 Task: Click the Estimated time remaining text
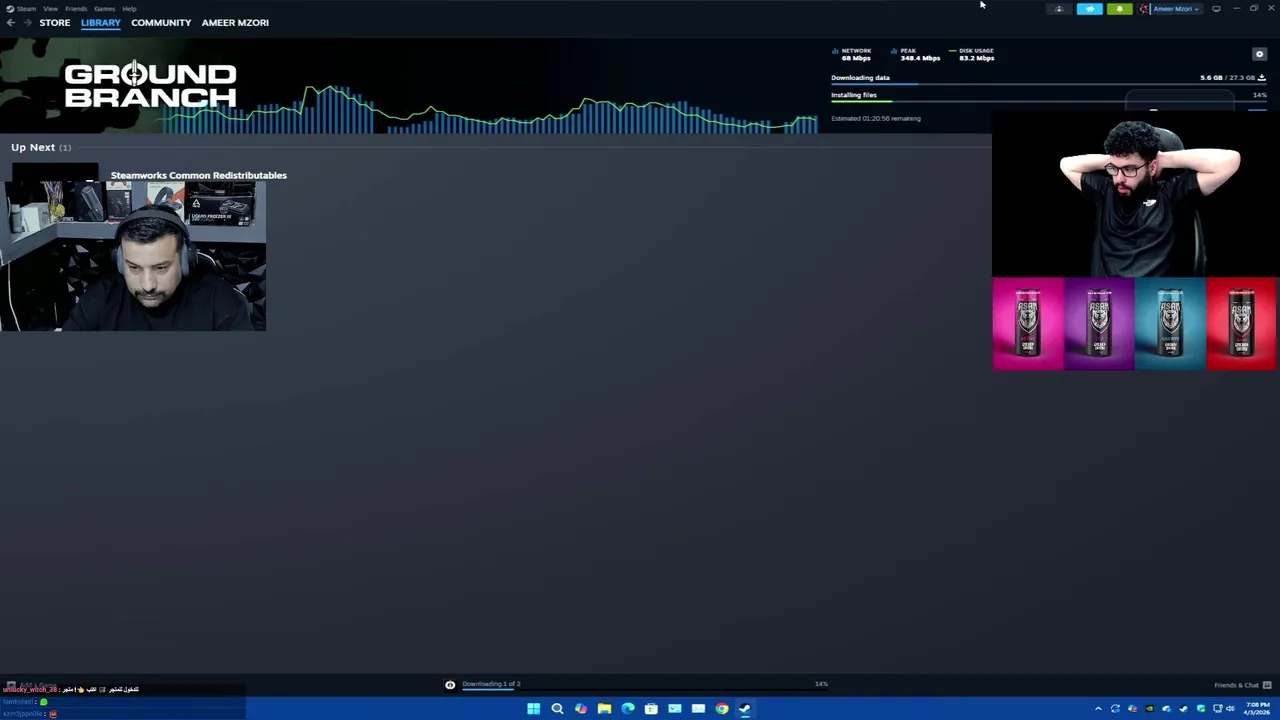(876, 118)
